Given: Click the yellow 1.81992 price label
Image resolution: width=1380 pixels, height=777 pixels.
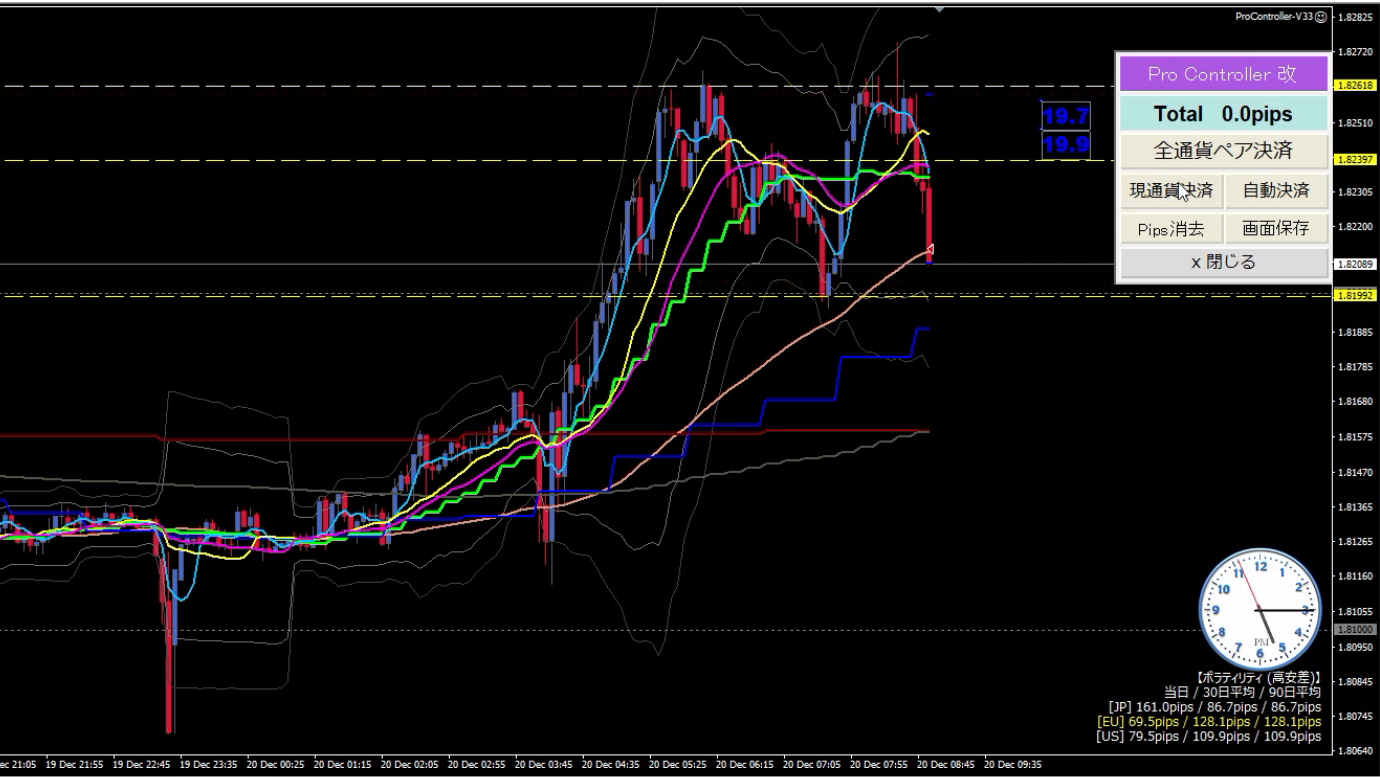Looking at the screenshot, I should [1356, 295].
